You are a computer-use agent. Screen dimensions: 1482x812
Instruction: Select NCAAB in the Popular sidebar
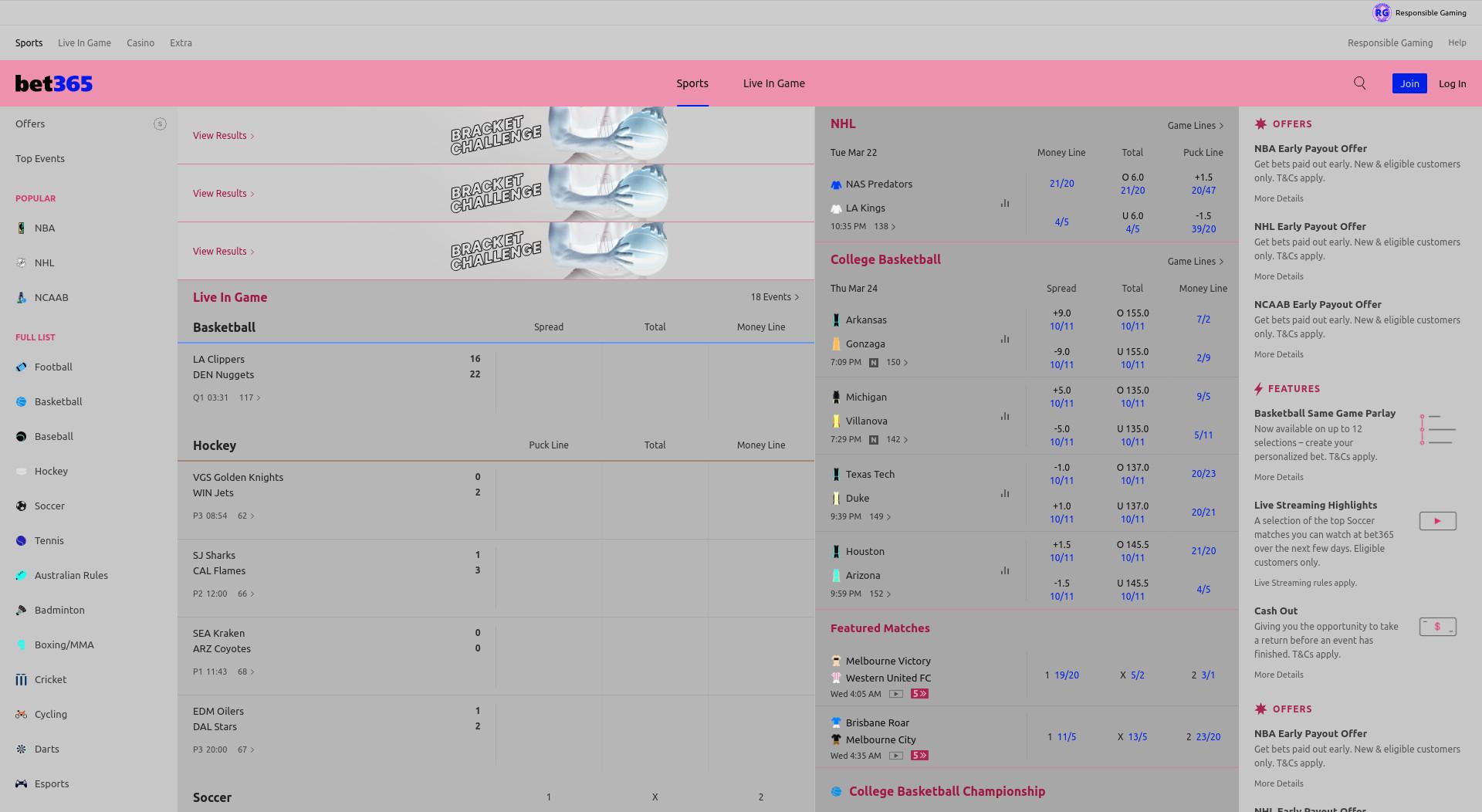[51, 297]
